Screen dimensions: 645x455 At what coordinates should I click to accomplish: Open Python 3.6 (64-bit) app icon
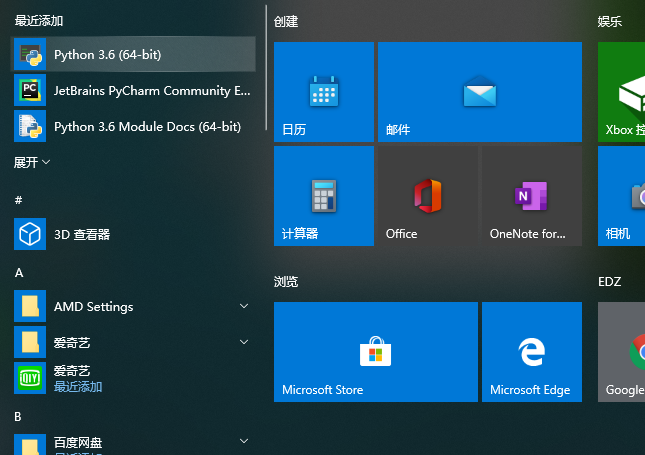30,54
